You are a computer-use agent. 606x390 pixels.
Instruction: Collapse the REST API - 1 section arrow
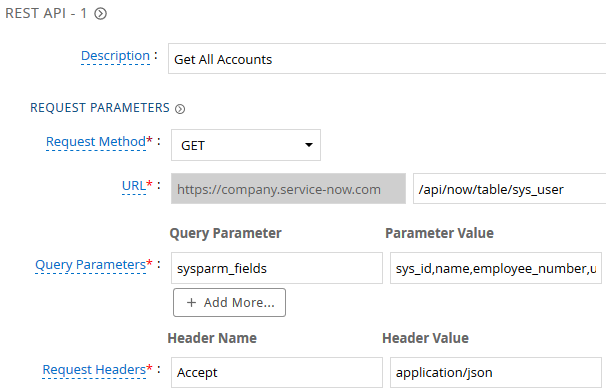click(x=100, y=14)
